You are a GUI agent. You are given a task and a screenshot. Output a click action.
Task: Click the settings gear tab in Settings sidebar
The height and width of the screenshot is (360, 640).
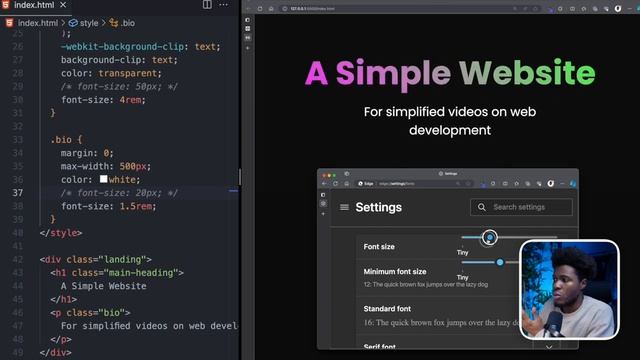(x=323, y=203)
